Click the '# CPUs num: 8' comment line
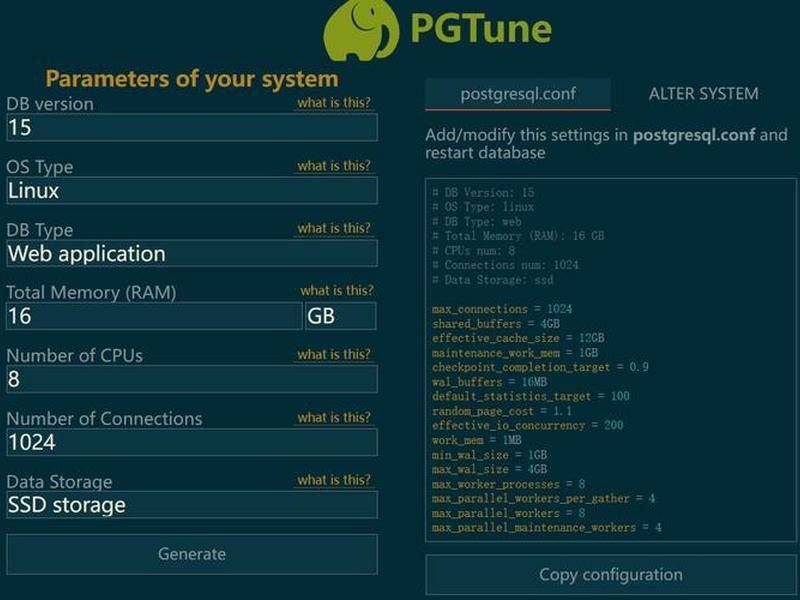 tap(473, 251)
